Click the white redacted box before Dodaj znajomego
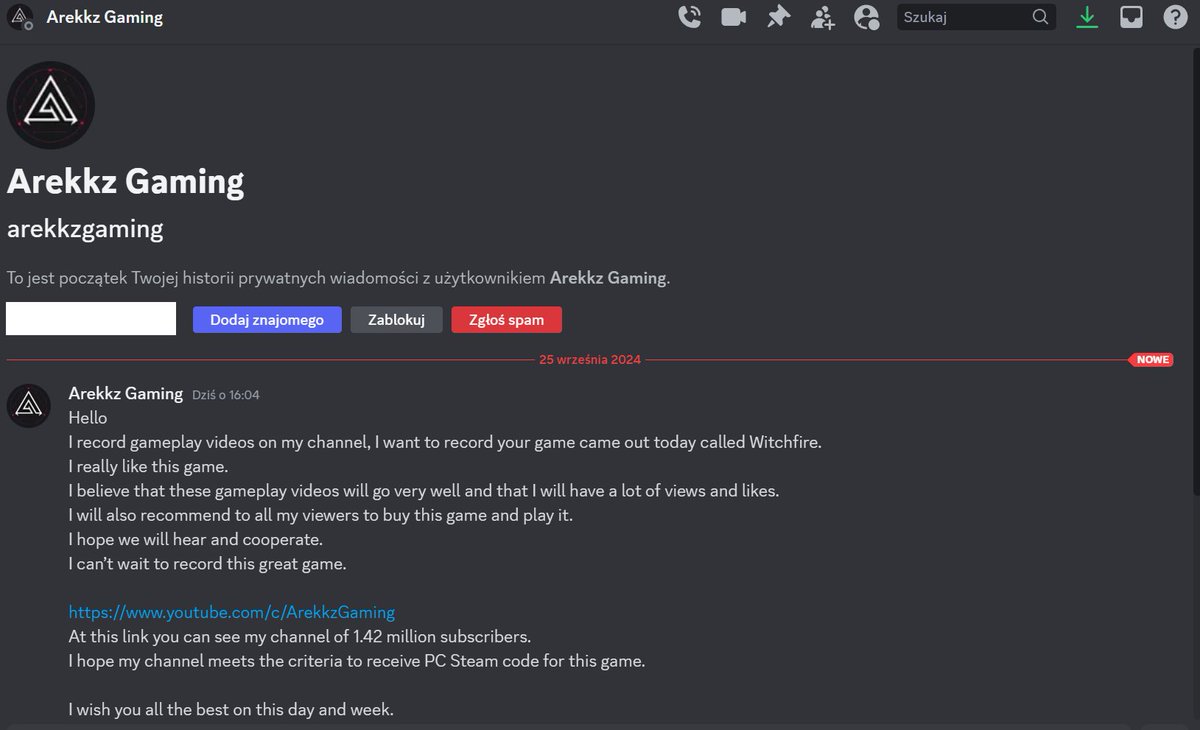This screenshot has width=1200, height=730. [x=91, y=319]
